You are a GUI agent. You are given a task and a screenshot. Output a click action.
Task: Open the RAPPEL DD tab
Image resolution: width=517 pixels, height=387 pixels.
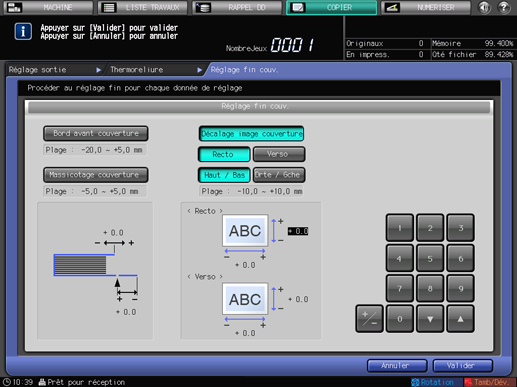click(x=237, y=7)
